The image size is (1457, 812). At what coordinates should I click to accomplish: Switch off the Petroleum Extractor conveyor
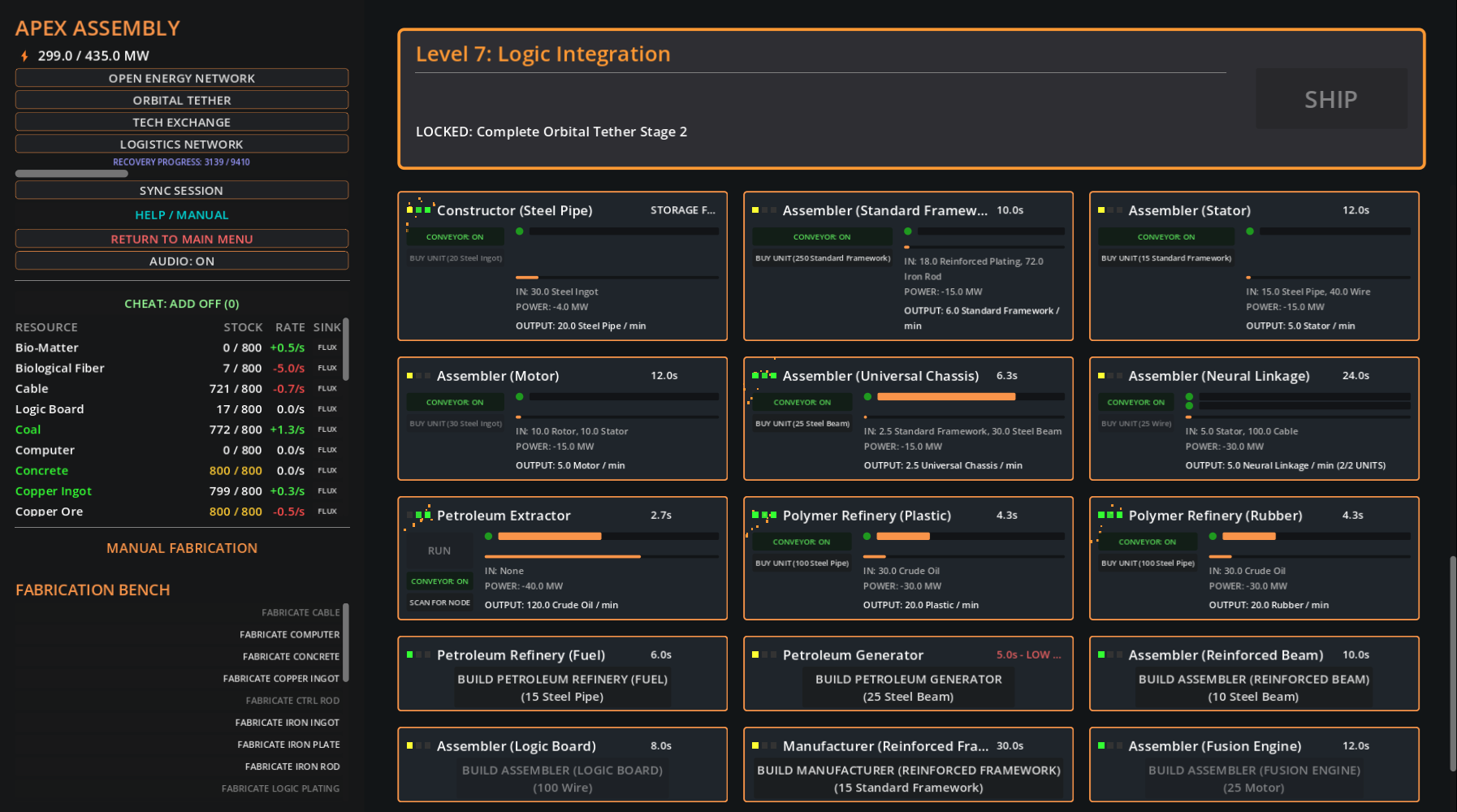[x=439, y=581]
